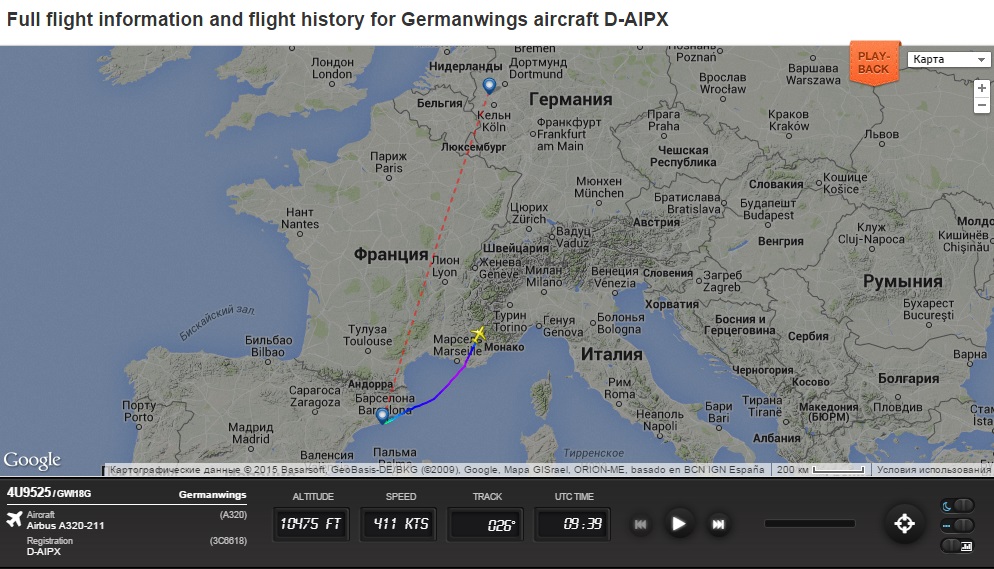This screenshot has width=994, height=569.
Task: Open the Карта map type dropdown
Action: click(948, 59)
